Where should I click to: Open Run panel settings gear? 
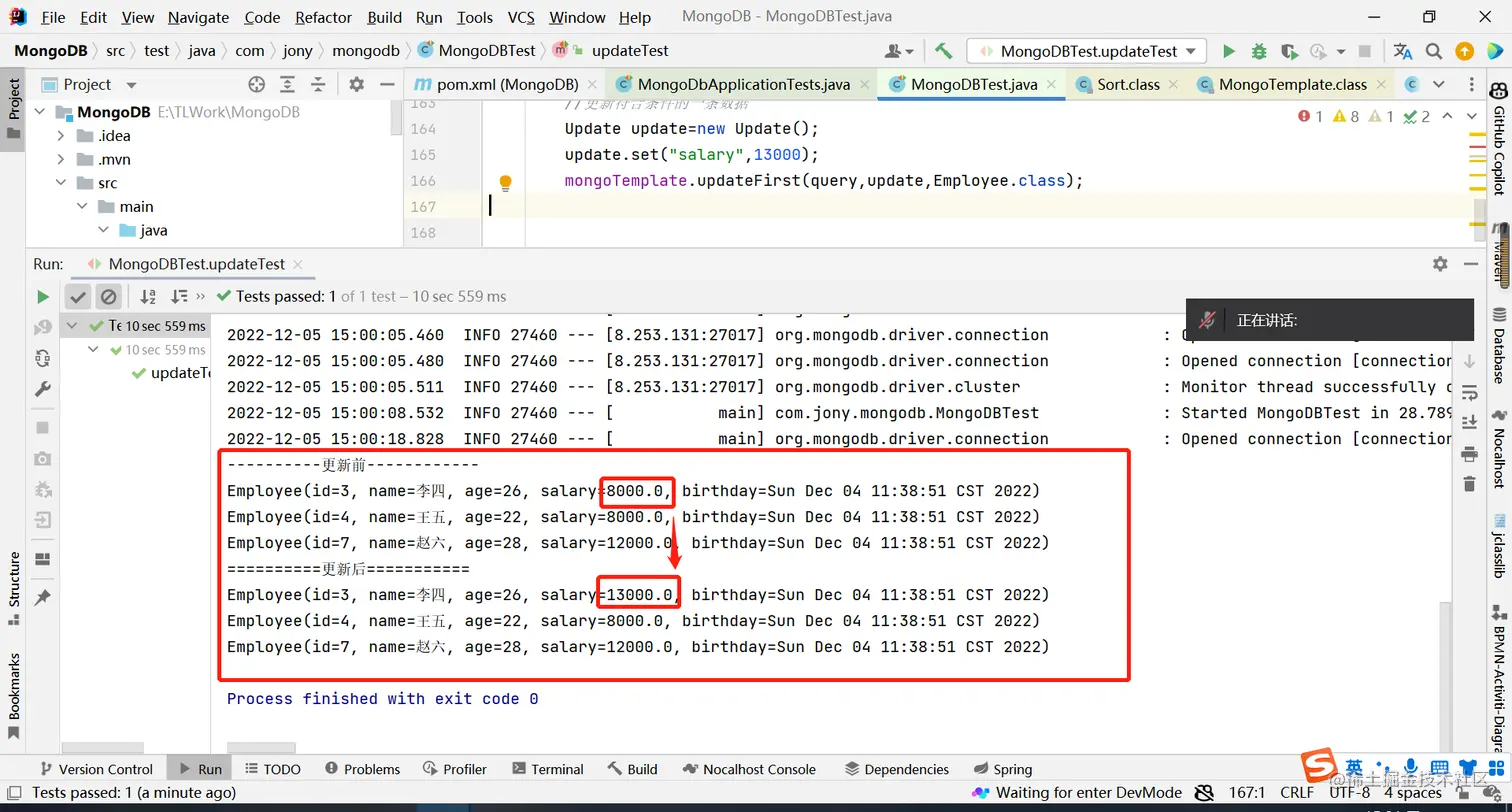(1440, 264)
